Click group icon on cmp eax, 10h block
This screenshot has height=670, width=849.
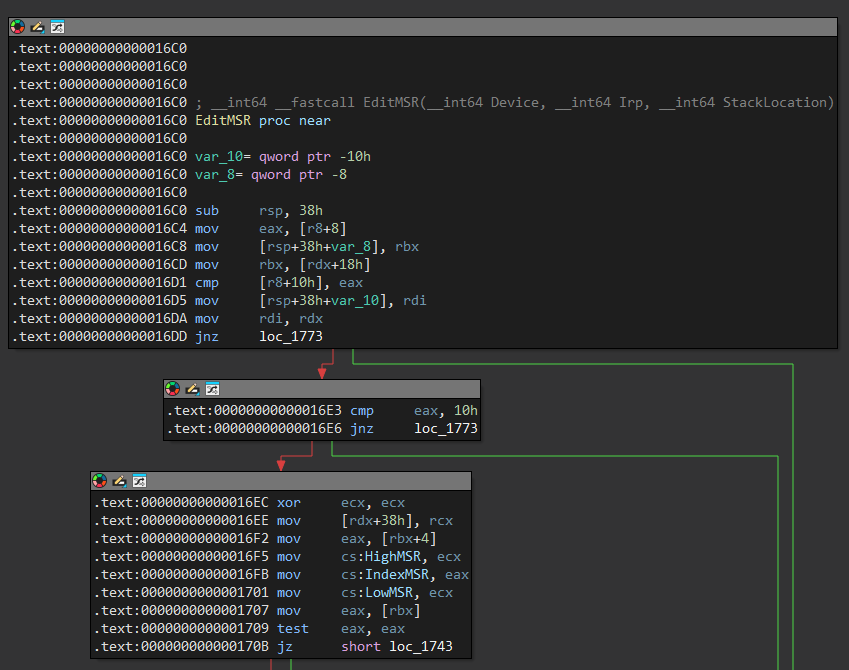tap(212, 389)
